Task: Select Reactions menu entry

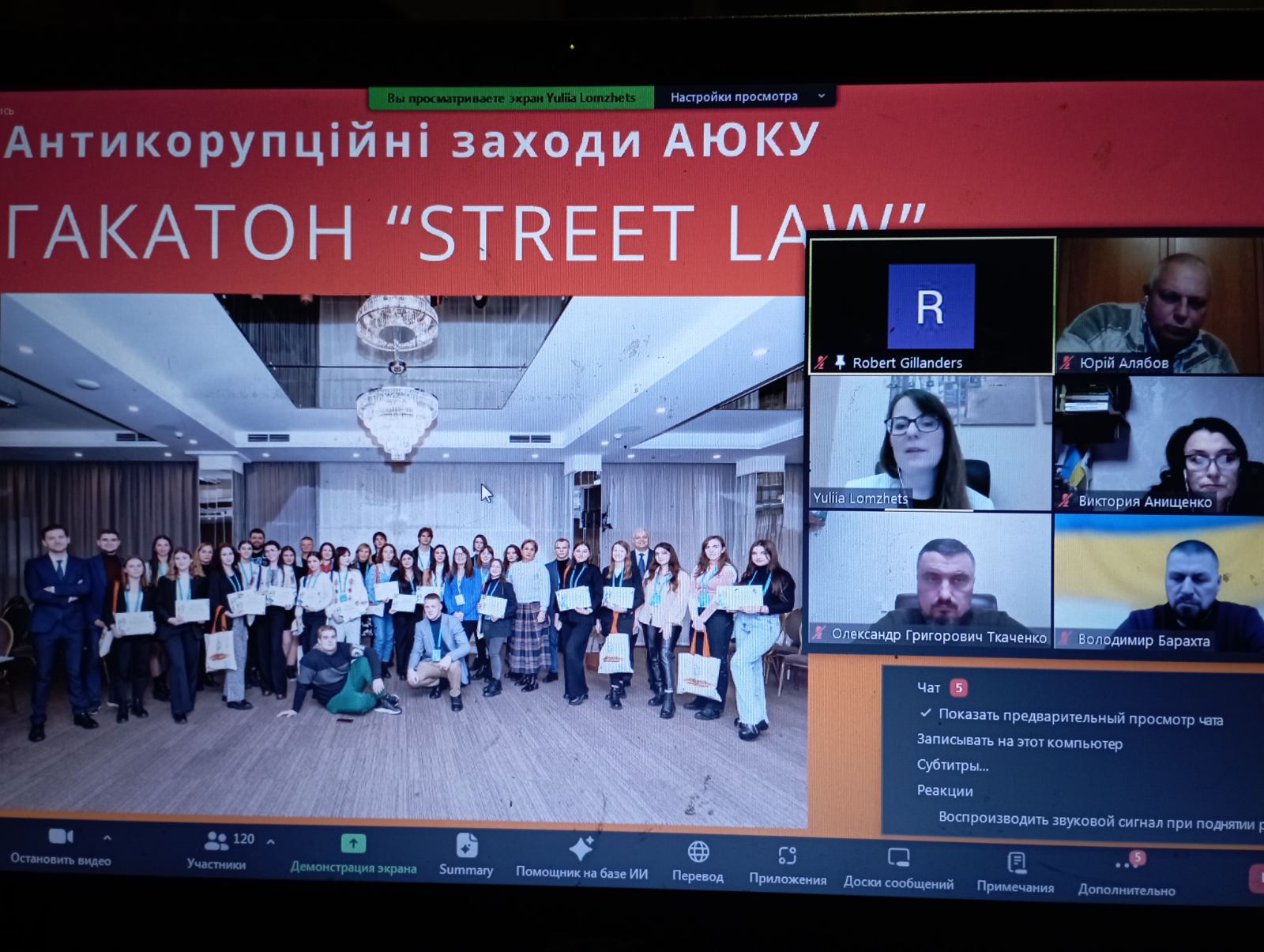Action: click(x=945, y=791)
